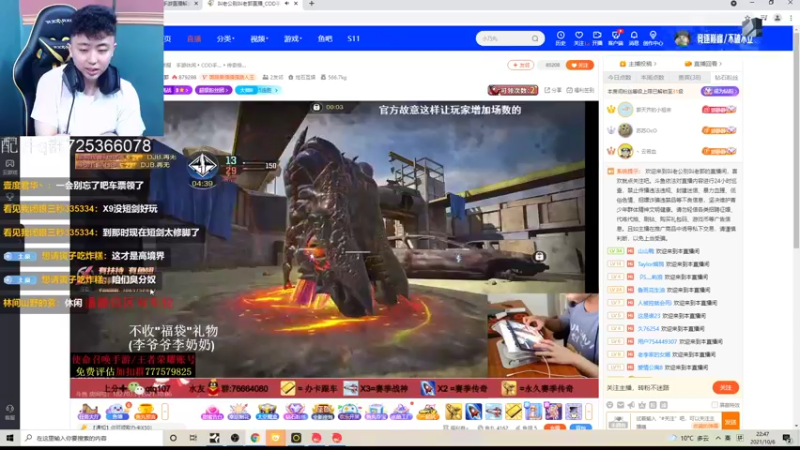Expand the 主播投稿 link in the side panel
800x450 pixels.
pyautogui.click(x=638, y=64)
